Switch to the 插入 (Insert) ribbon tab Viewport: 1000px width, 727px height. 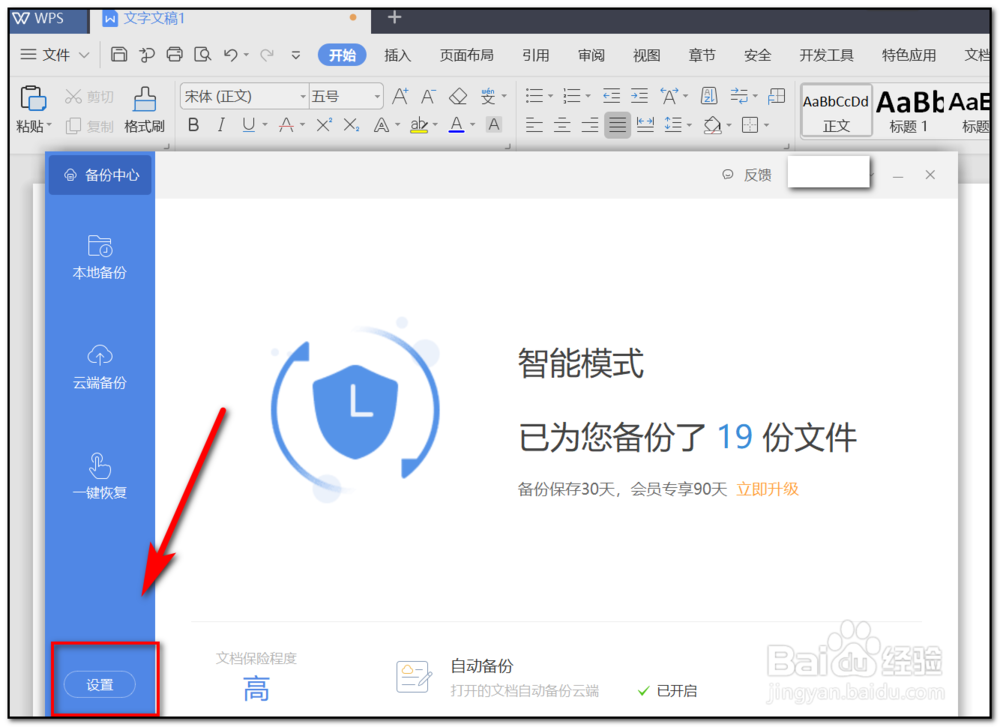click(x=397, y=55)
